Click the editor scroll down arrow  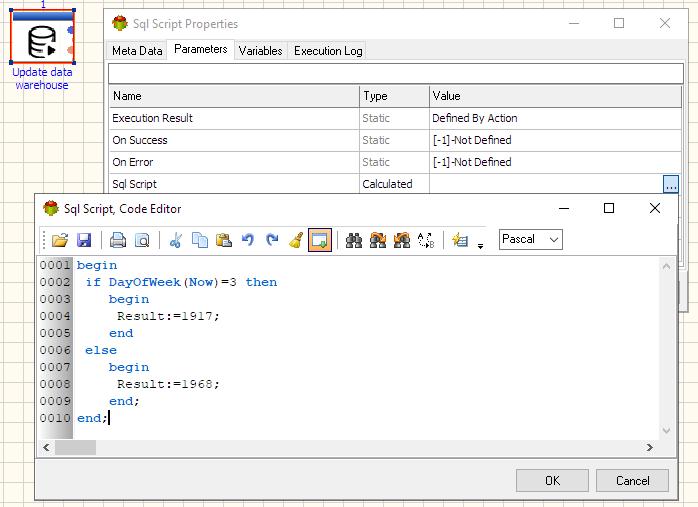click(x=666, y=430)
